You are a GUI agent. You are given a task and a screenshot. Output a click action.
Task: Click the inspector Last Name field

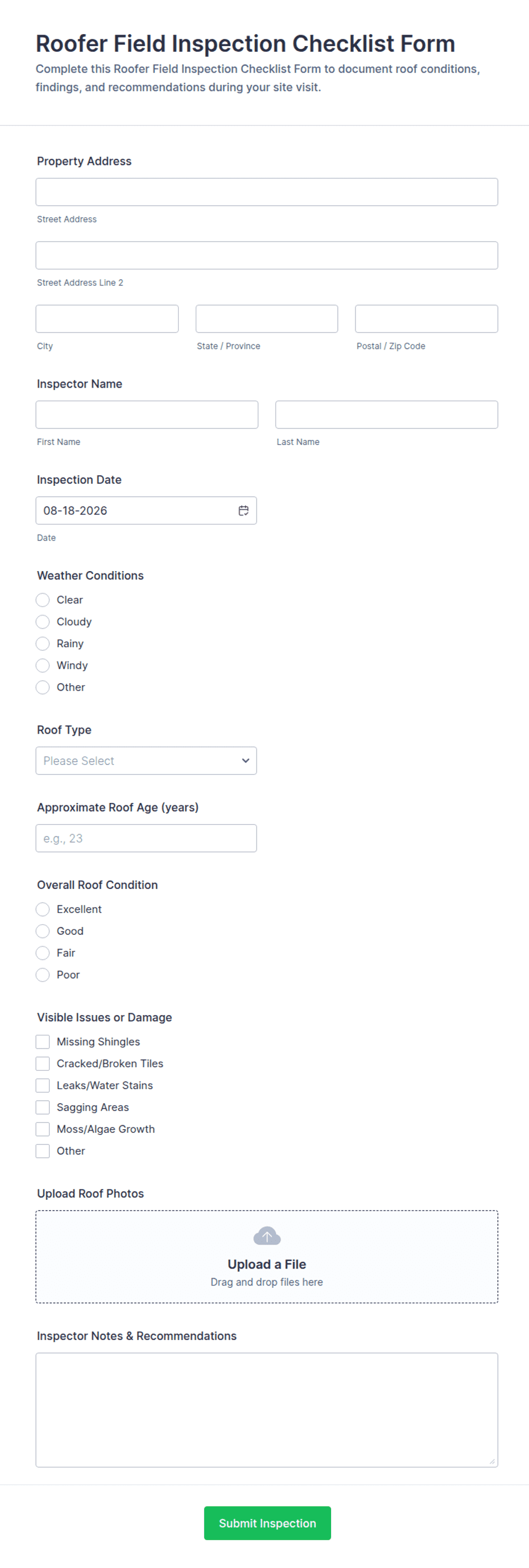(x=386, y=414)
